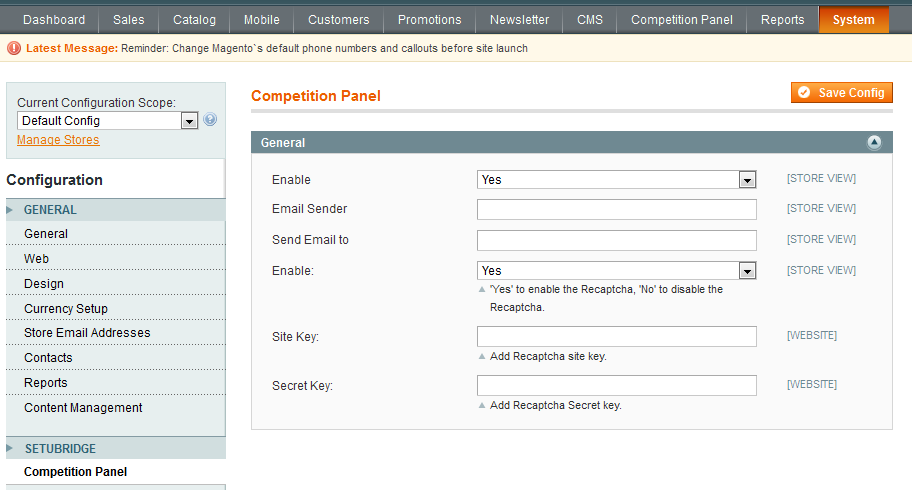Click the Site Key input field
This screenshot has height=490, width=912.
[x=616, y=337]
